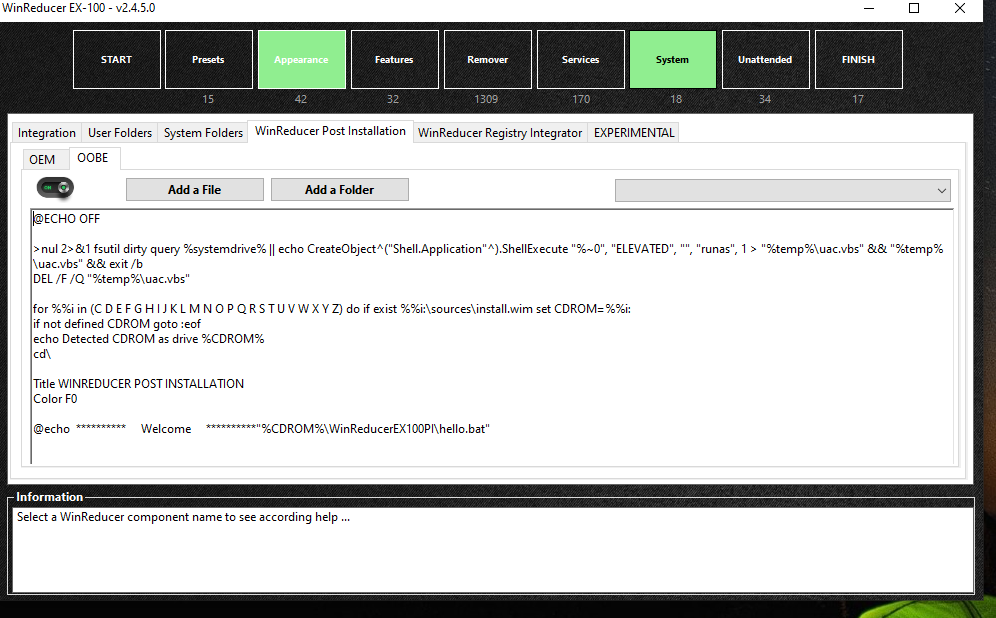Go to the System section

673,60
